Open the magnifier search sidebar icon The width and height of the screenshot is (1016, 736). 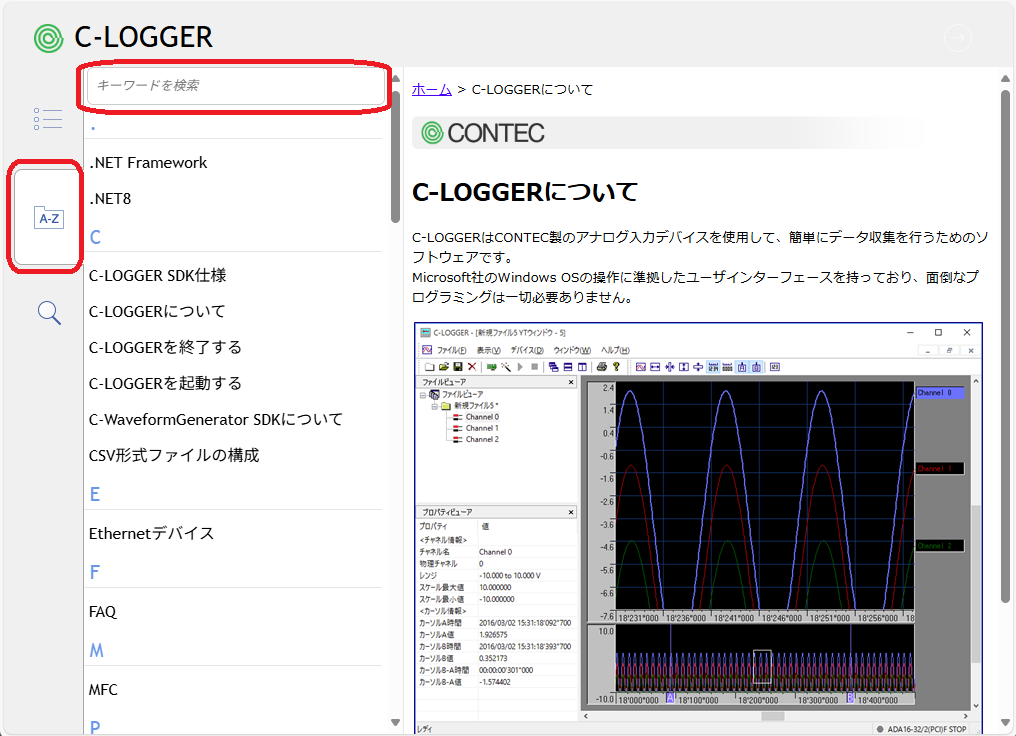tap(48, 313)
